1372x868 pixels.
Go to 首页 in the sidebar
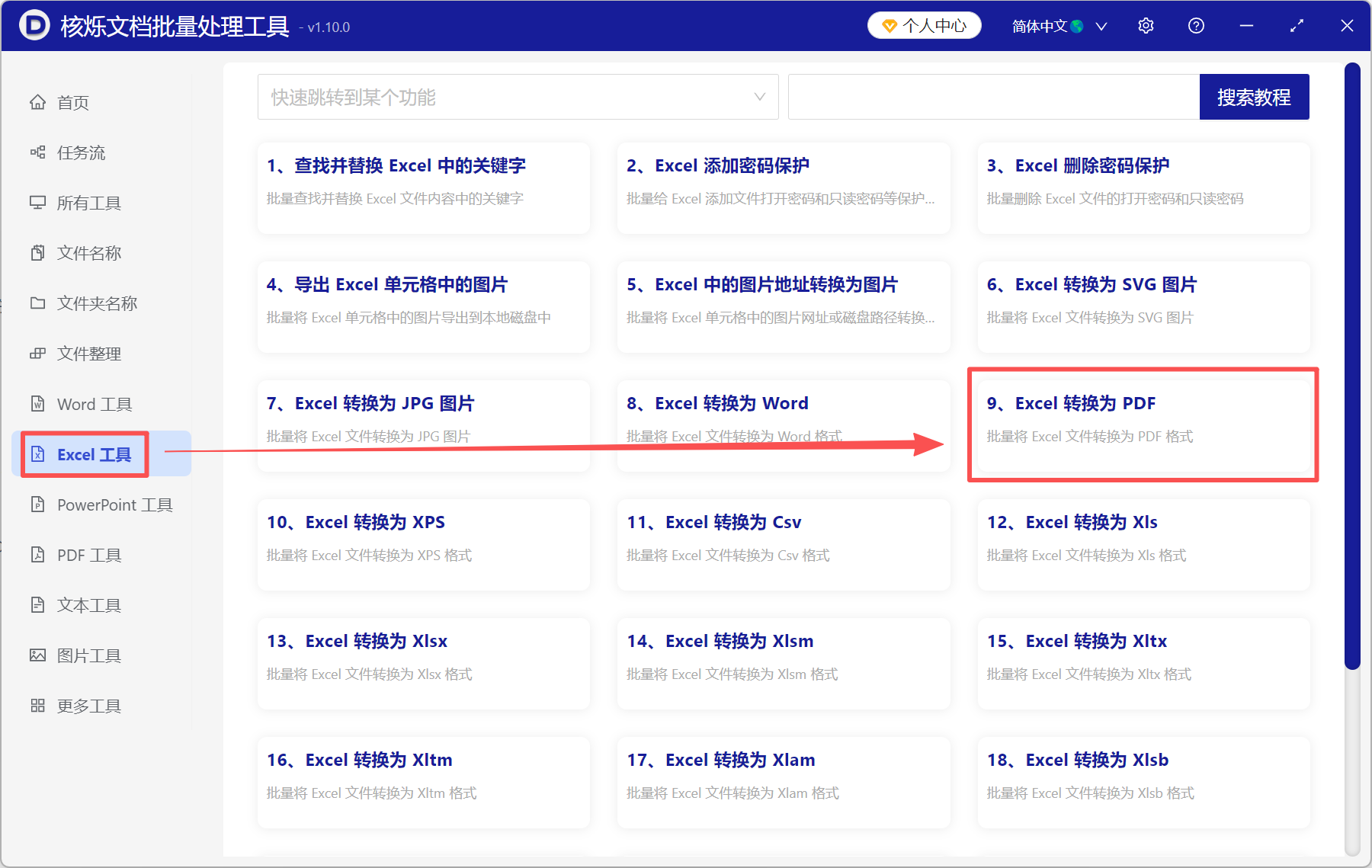click(x=72, y=102)
